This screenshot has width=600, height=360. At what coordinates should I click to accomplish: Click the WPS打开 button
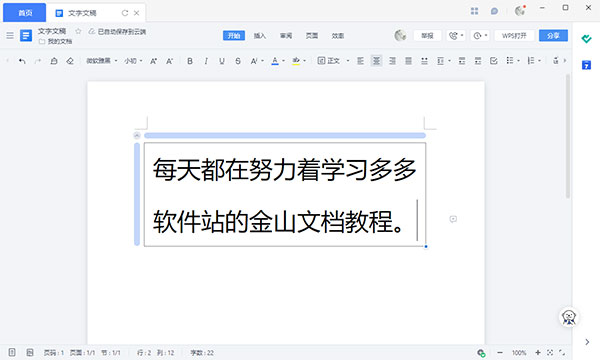click(514, 36)
